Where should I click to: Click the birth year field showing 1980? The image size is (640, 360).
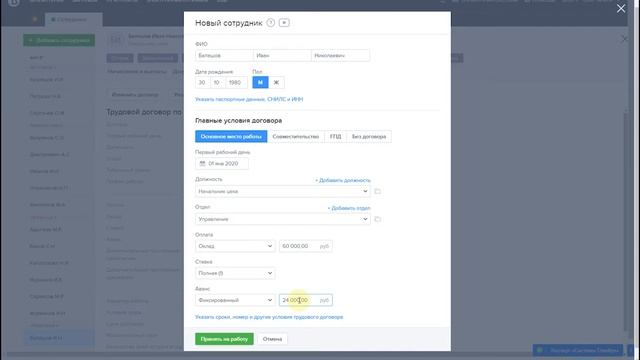[236, 82]
